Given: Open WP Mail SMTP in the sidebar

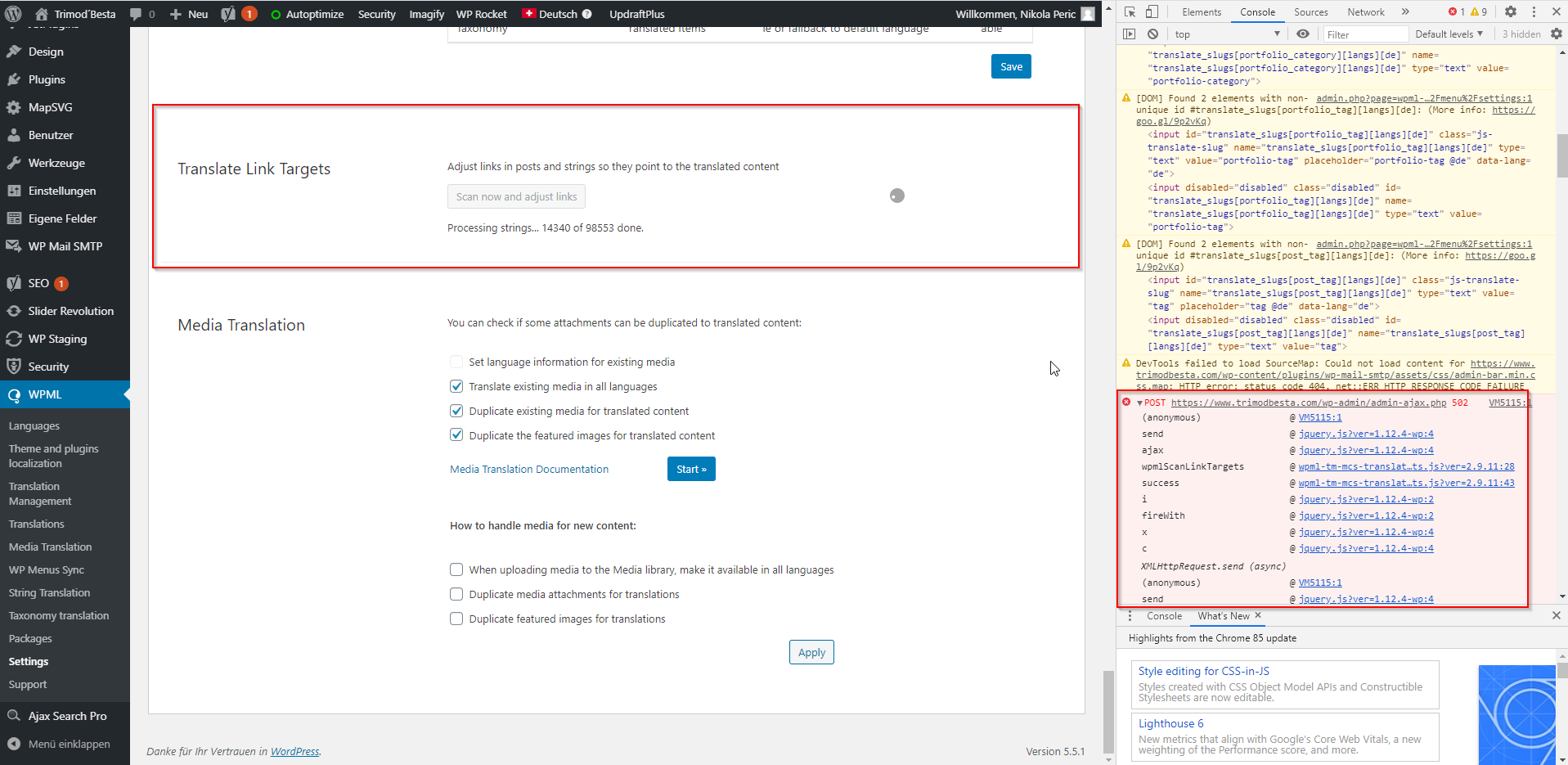Looking at the screenshot, I should tap(65, 246).
